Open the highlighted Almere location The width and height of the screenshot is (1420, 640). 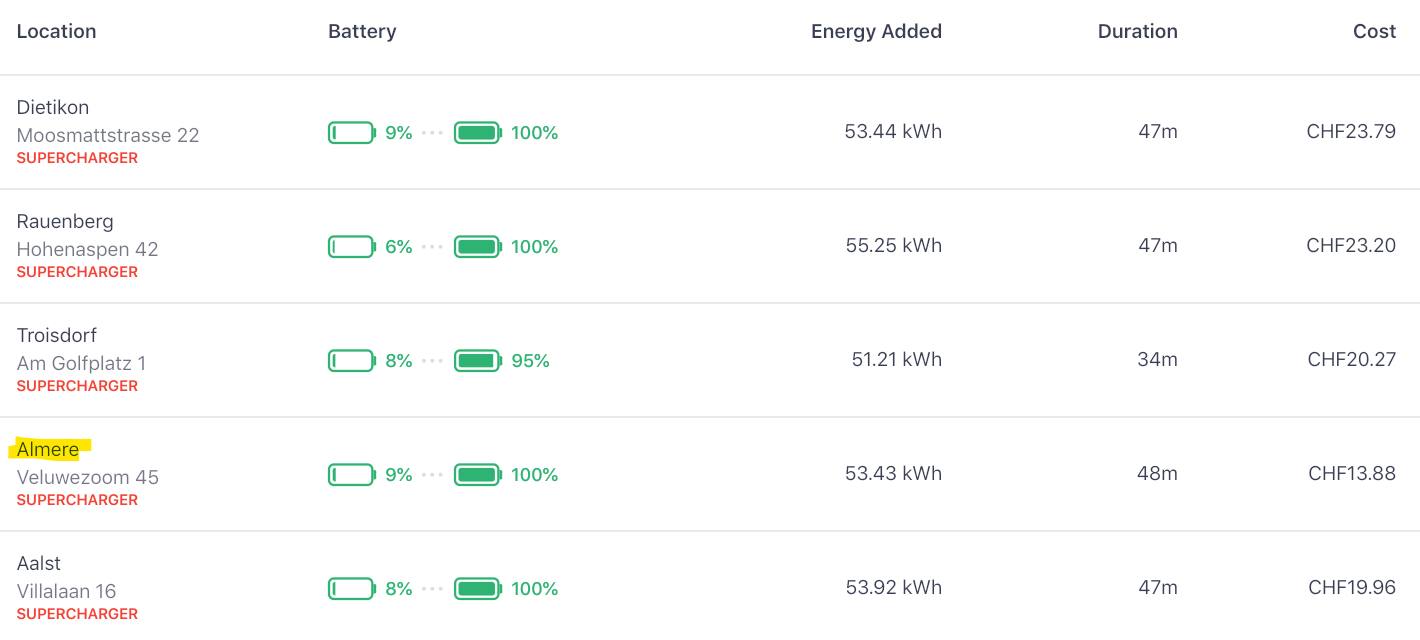click(48, 450)
